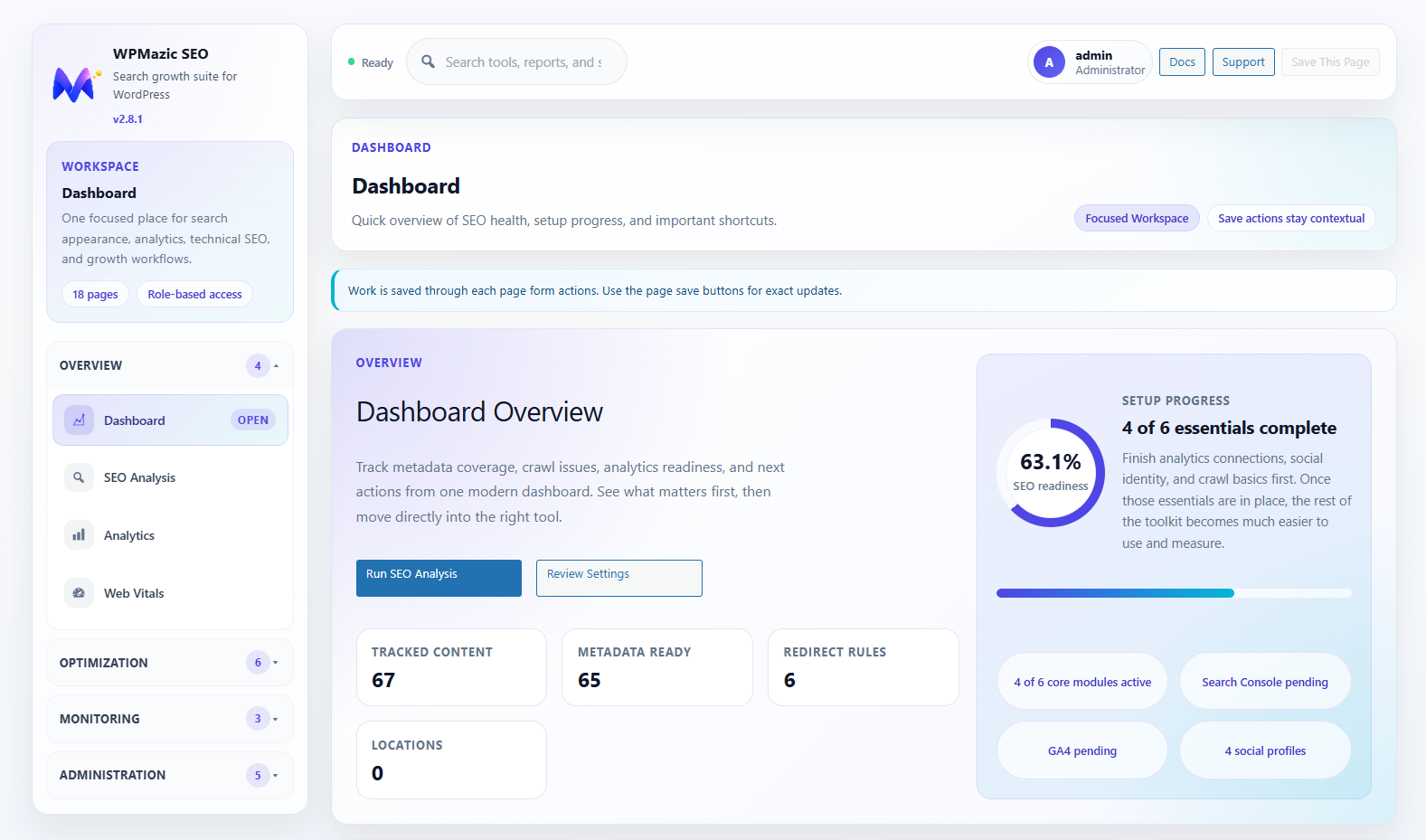Click the Analytics bar chart icon
This screenshot has height=840, width=1426.
(79, 535)
